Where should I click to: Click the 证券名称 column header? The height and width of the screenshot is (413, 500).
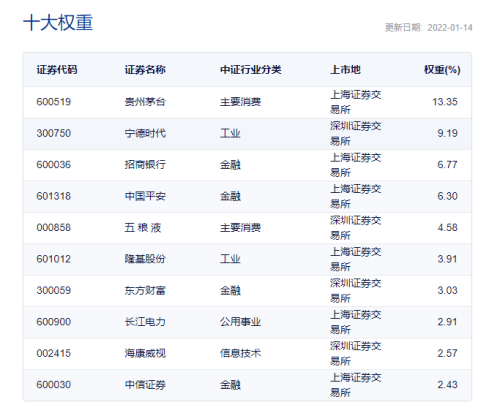[145, 70]
